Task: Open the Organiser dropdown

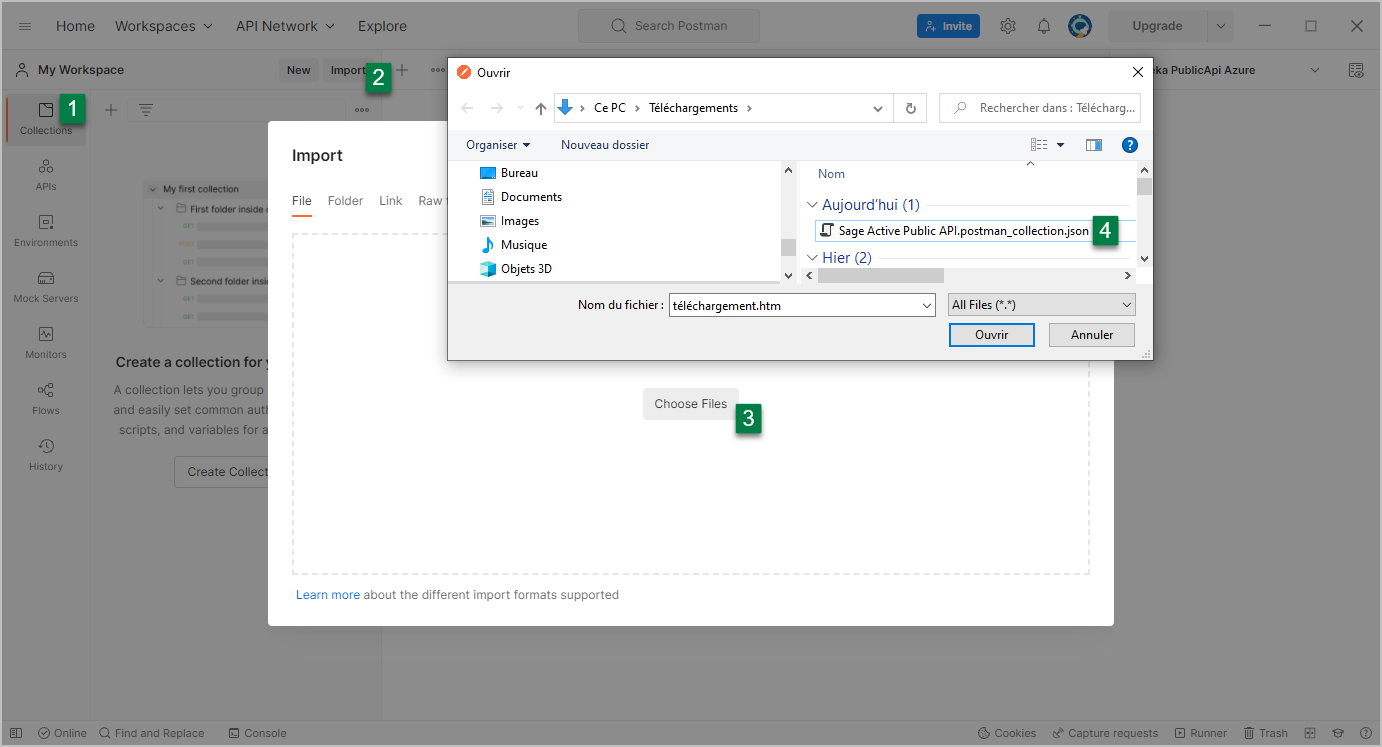Action: click(498, 145)
